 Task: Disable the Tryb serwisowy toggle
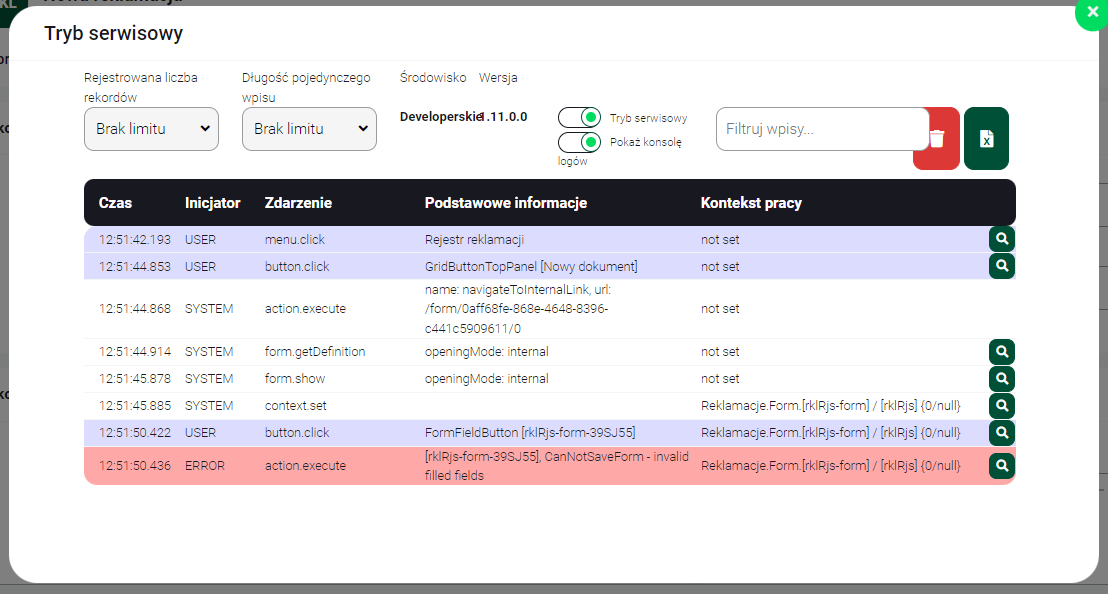pos(579,118)
